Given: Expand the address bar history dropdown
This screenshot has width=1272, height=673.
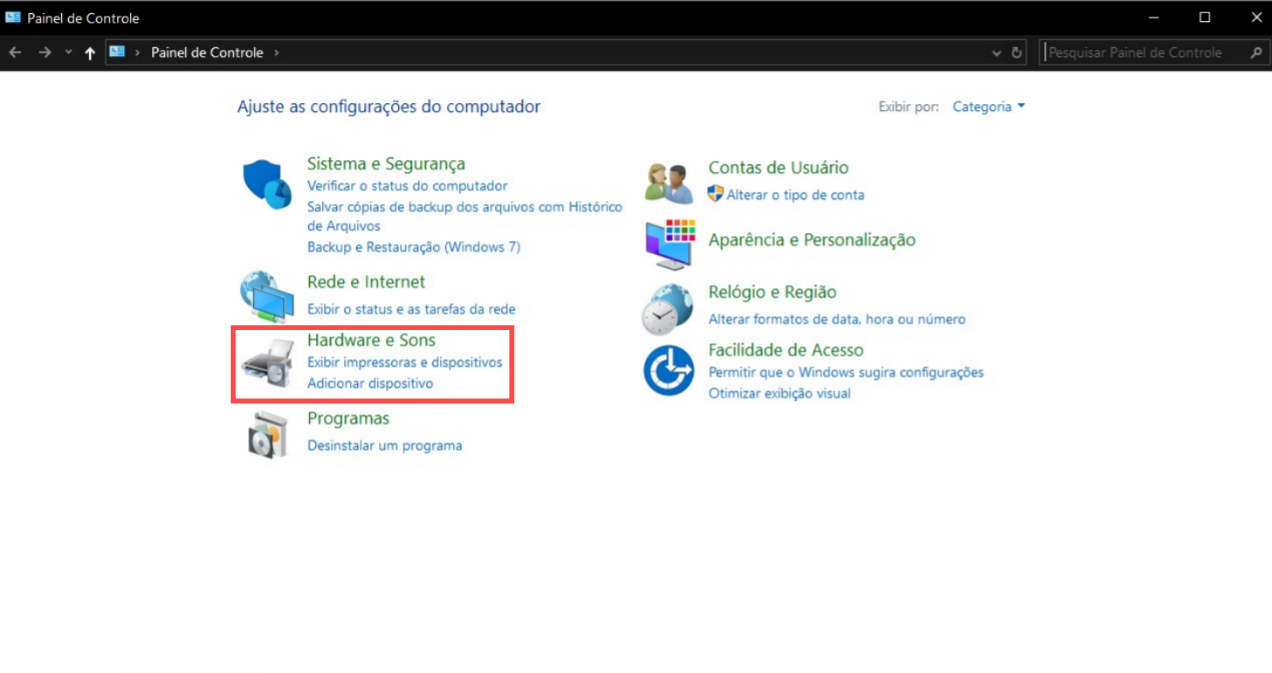Looking at the screenshot, I should (996, 53).
